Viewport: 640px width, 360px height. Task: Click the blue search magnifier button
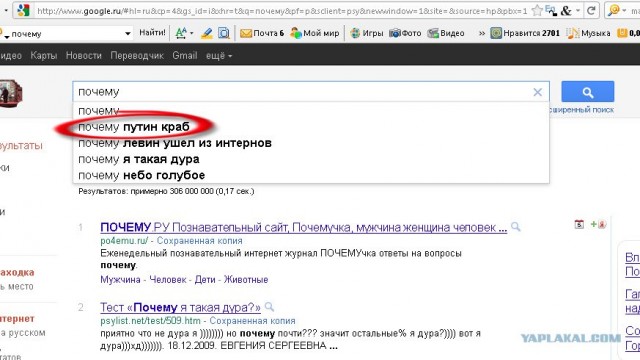point(588,92)
